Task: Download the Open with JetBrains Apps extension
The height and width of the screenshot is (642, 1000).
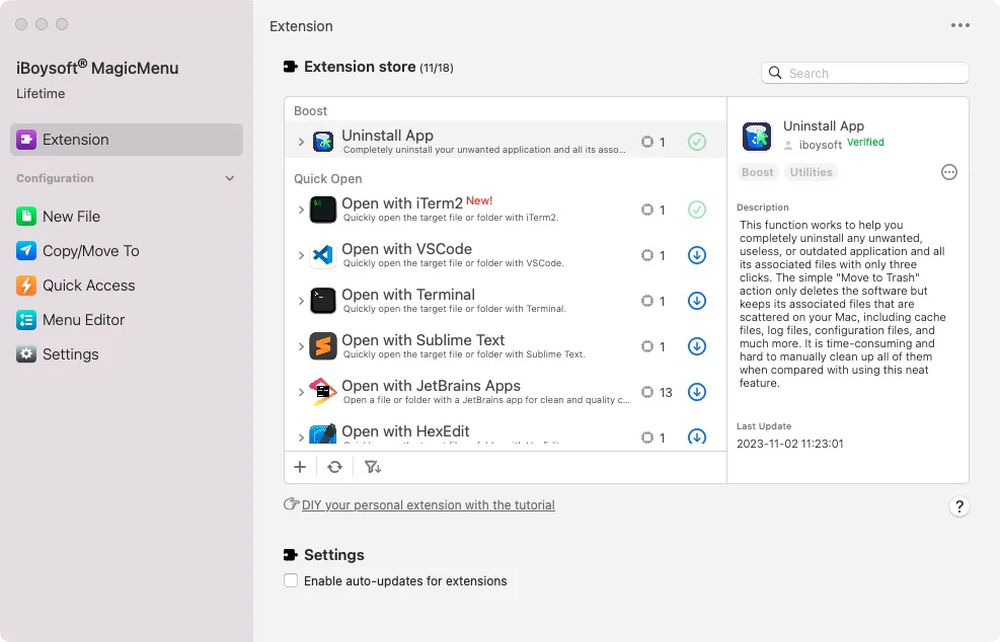Action: click(697, 392)
